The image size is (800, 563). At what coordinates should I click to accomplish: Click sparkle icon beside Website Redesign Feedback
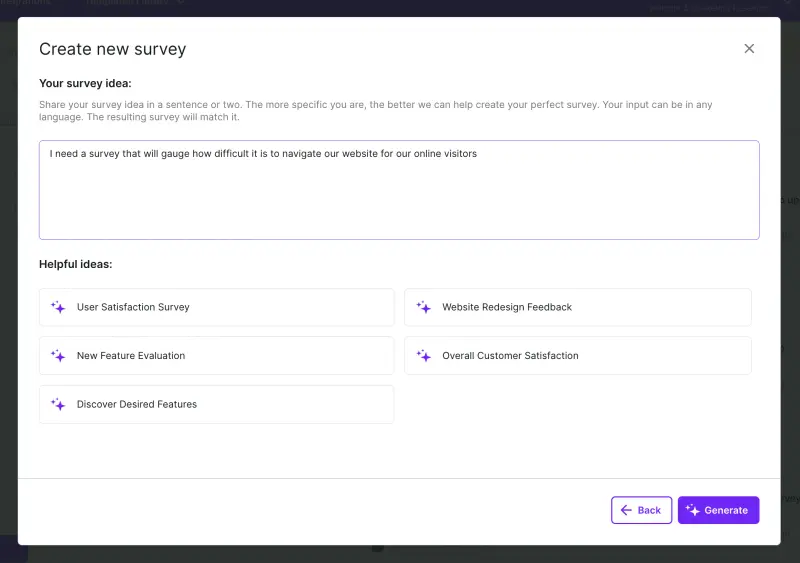coord(423,307)
